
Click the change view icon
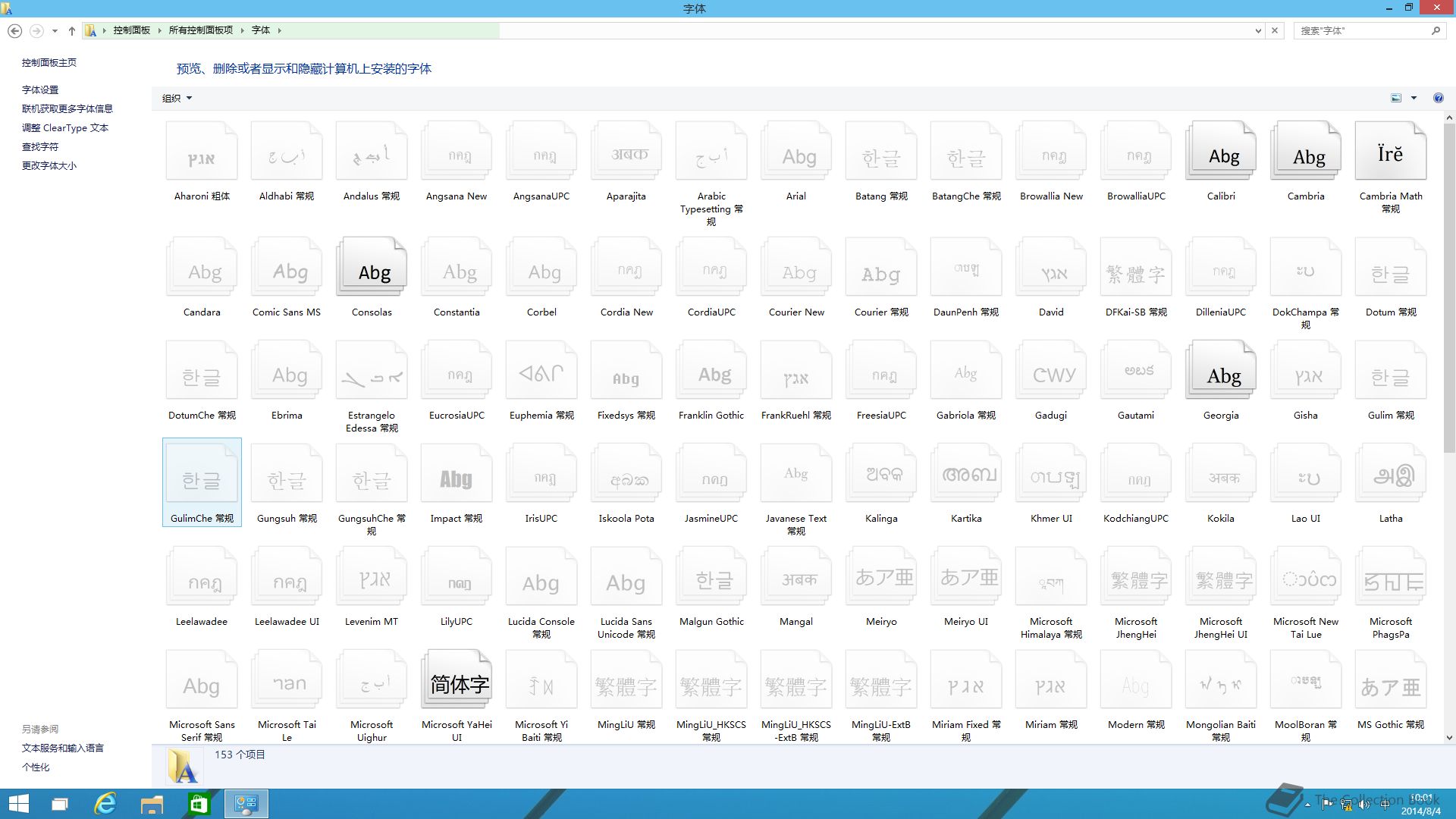pyautogui.click(x=1396, y=98)
